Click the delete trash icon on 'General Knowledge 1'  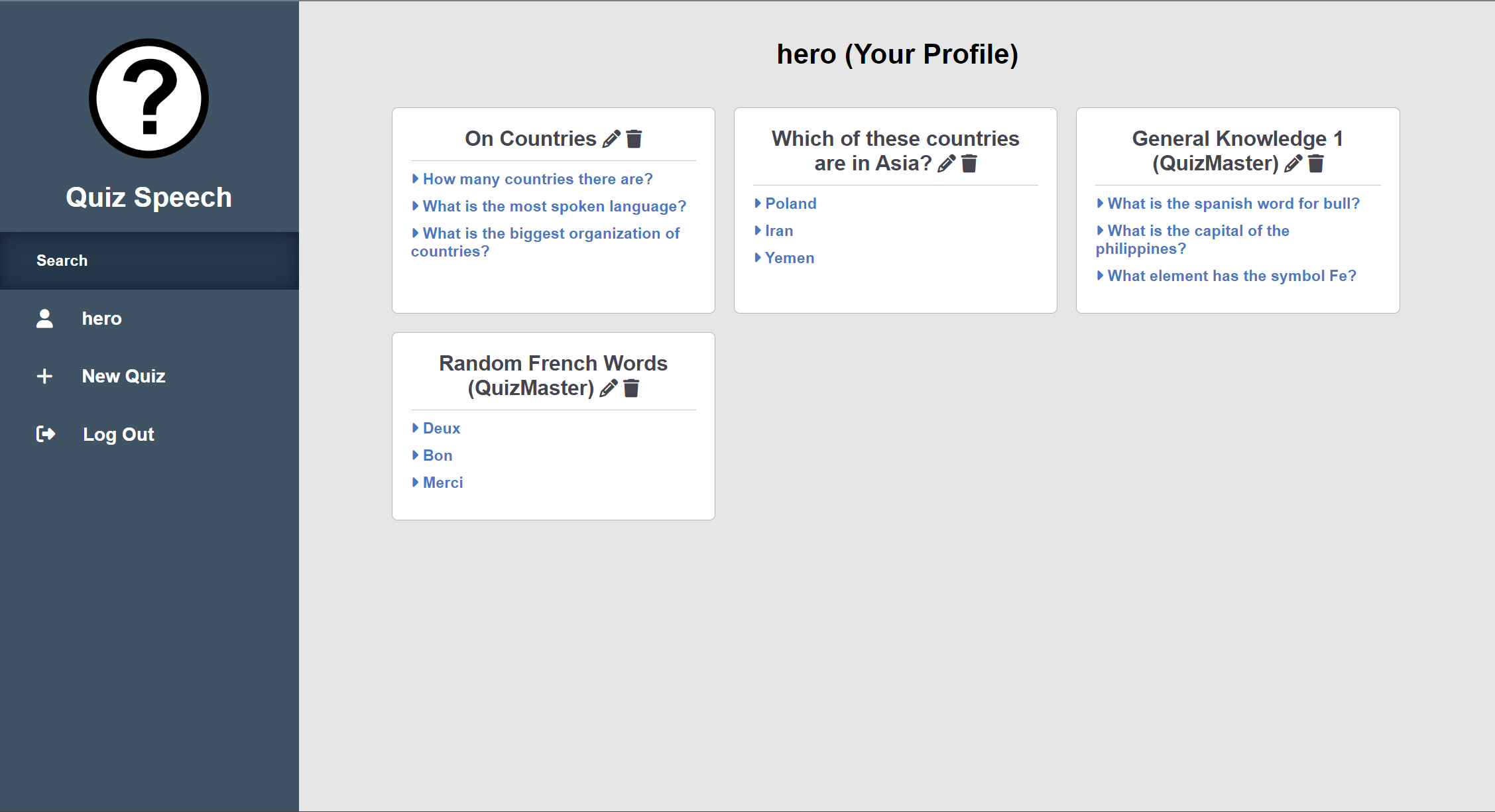1317,163
